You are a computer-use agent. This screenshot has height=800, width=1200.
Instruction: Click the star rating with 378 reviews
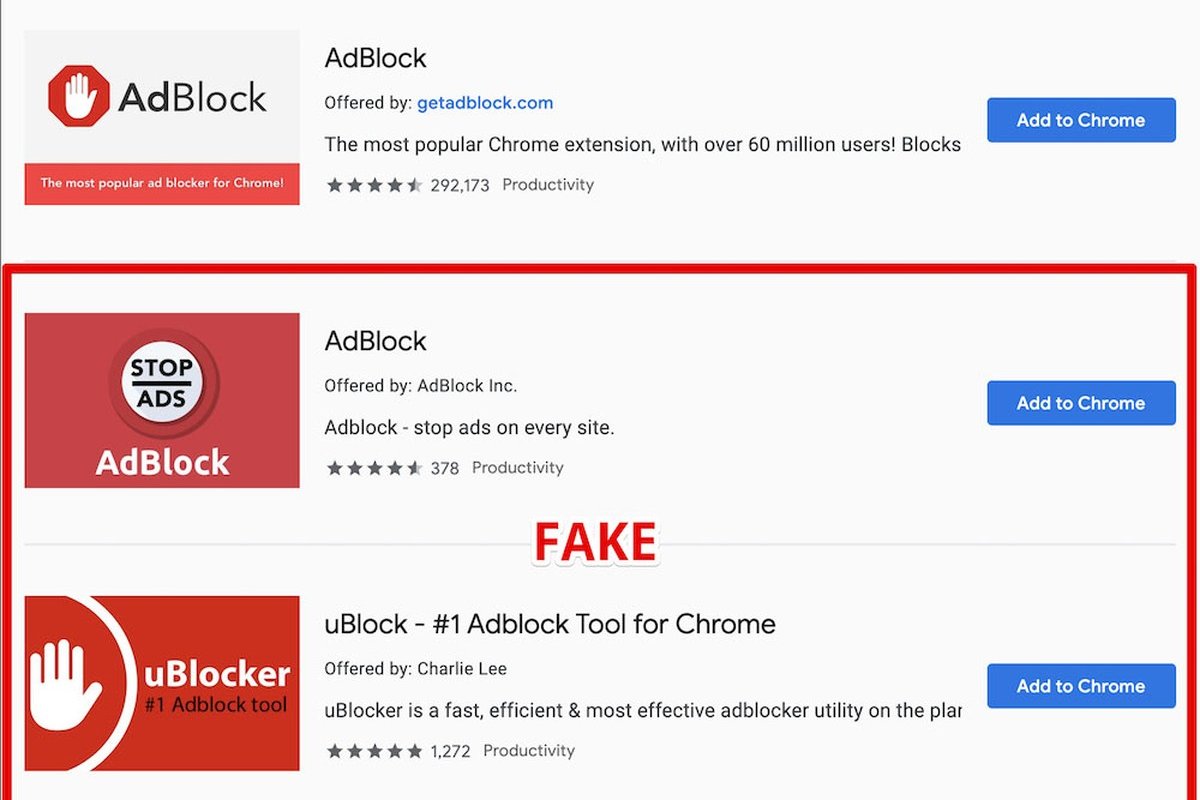(x=374, y=468)
